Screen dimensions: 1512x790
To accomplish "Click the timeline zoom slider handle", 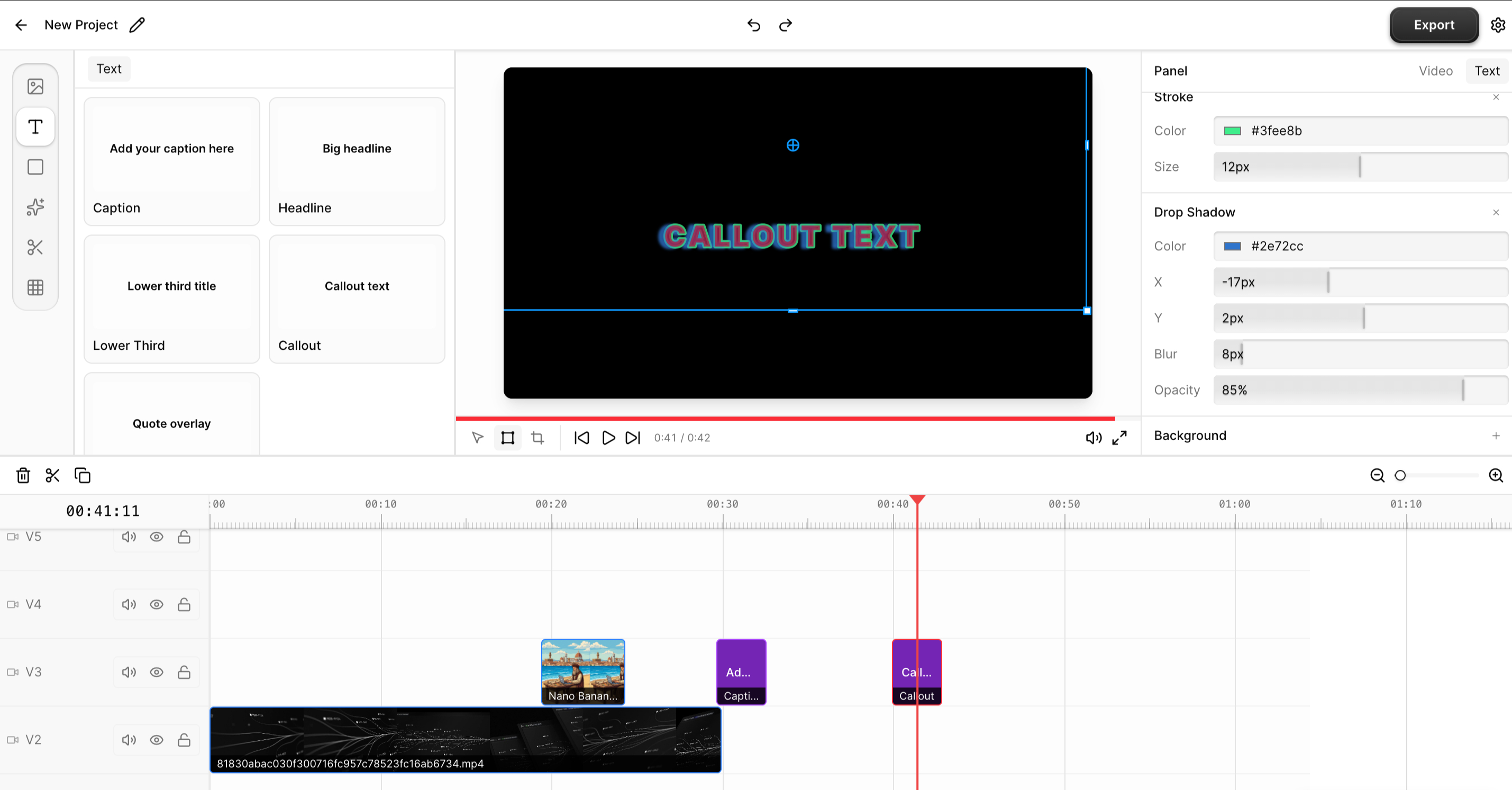I will [1400, 475].
